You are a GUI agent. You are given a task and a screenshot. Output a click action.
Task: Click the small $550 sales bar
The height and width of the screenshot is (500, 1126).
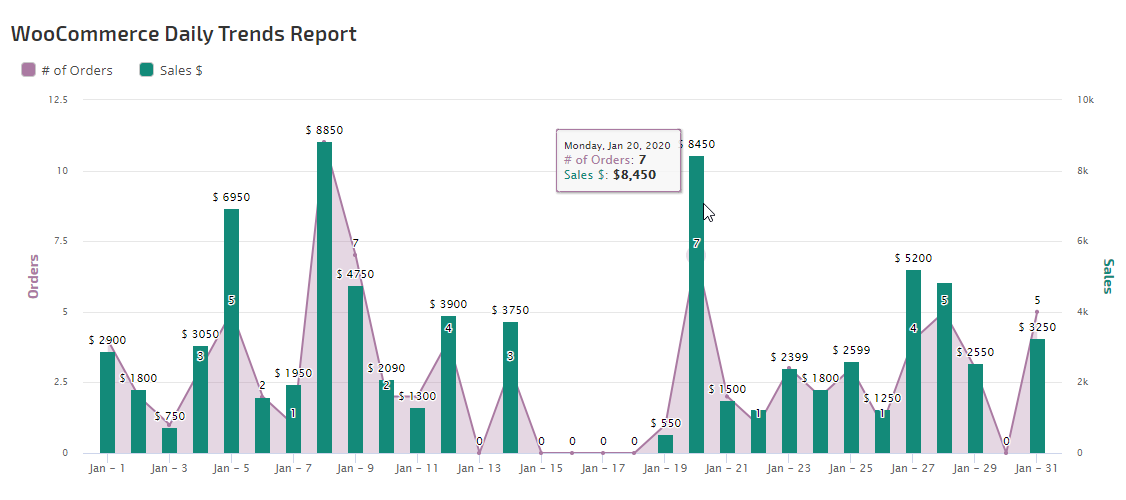point(665,444)
